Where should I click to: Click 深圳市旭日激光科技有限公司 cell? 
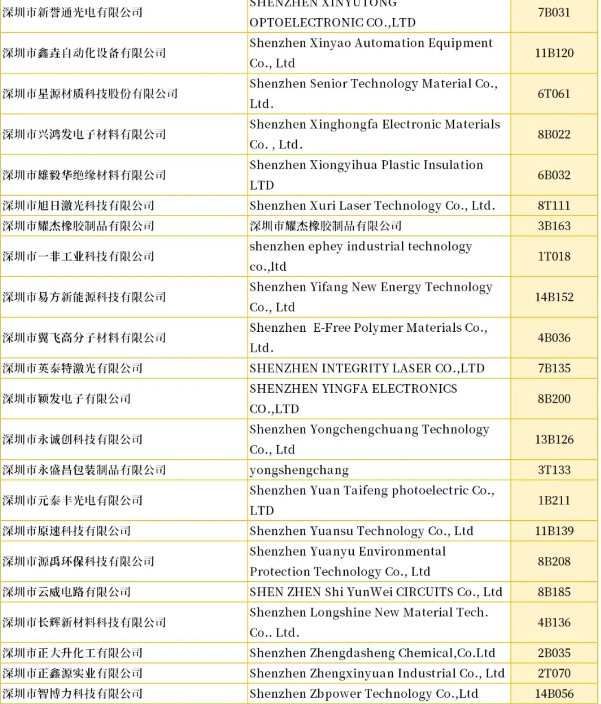tap(78, 206)
